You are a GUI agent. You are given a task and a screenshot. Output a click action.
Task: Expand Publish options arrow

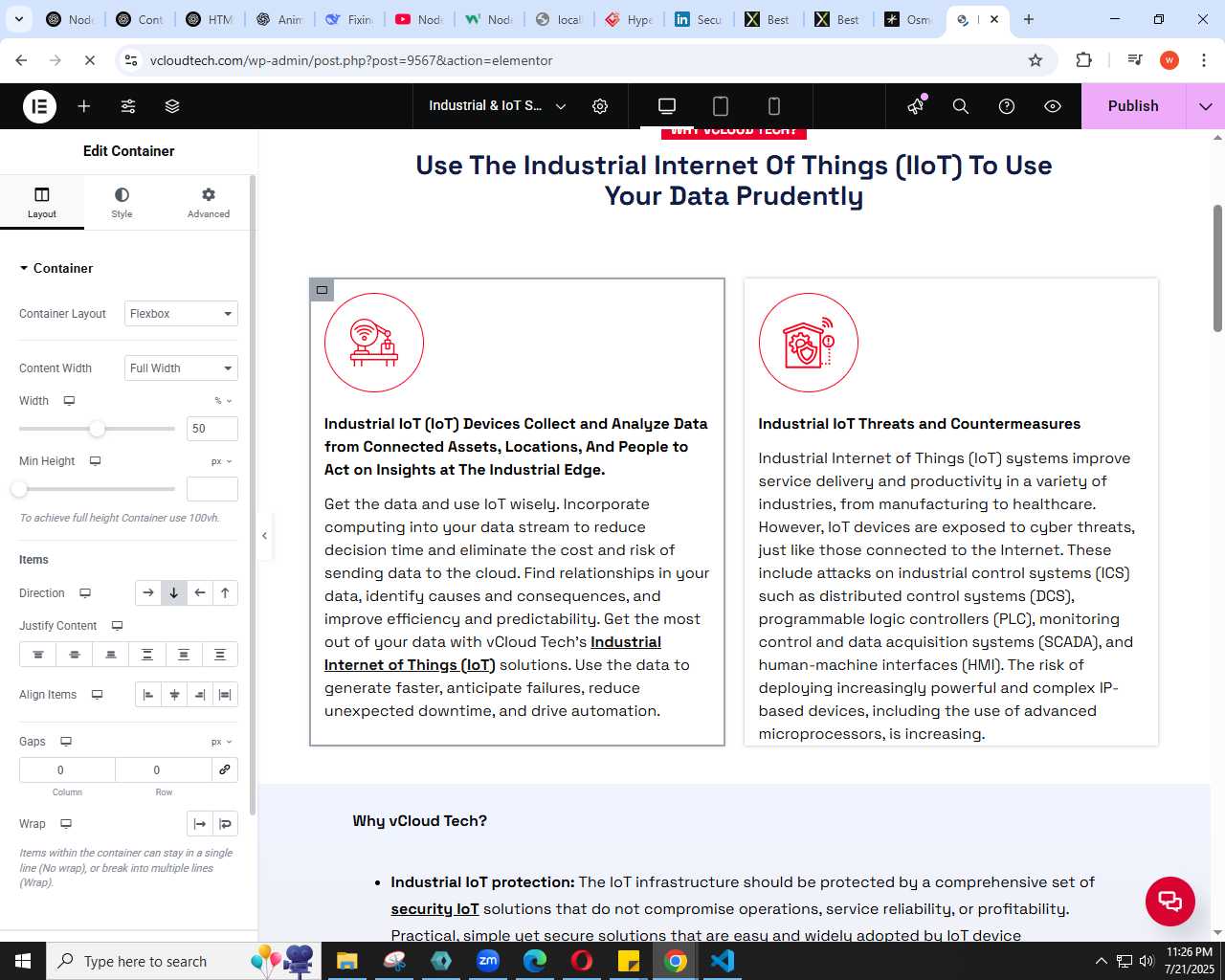(1206, 106)
